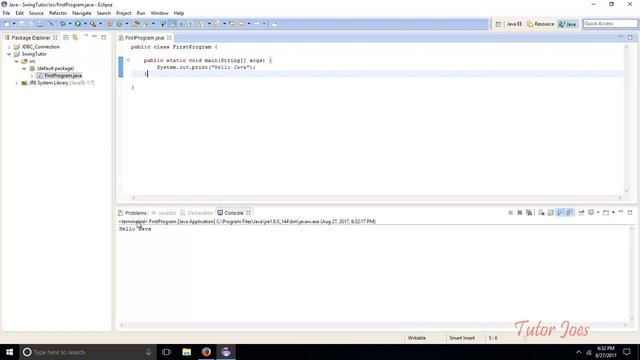Viewport: 640px width, 360px height.
Task: Open Firefox from the taskbar
Action: [206, 352]
